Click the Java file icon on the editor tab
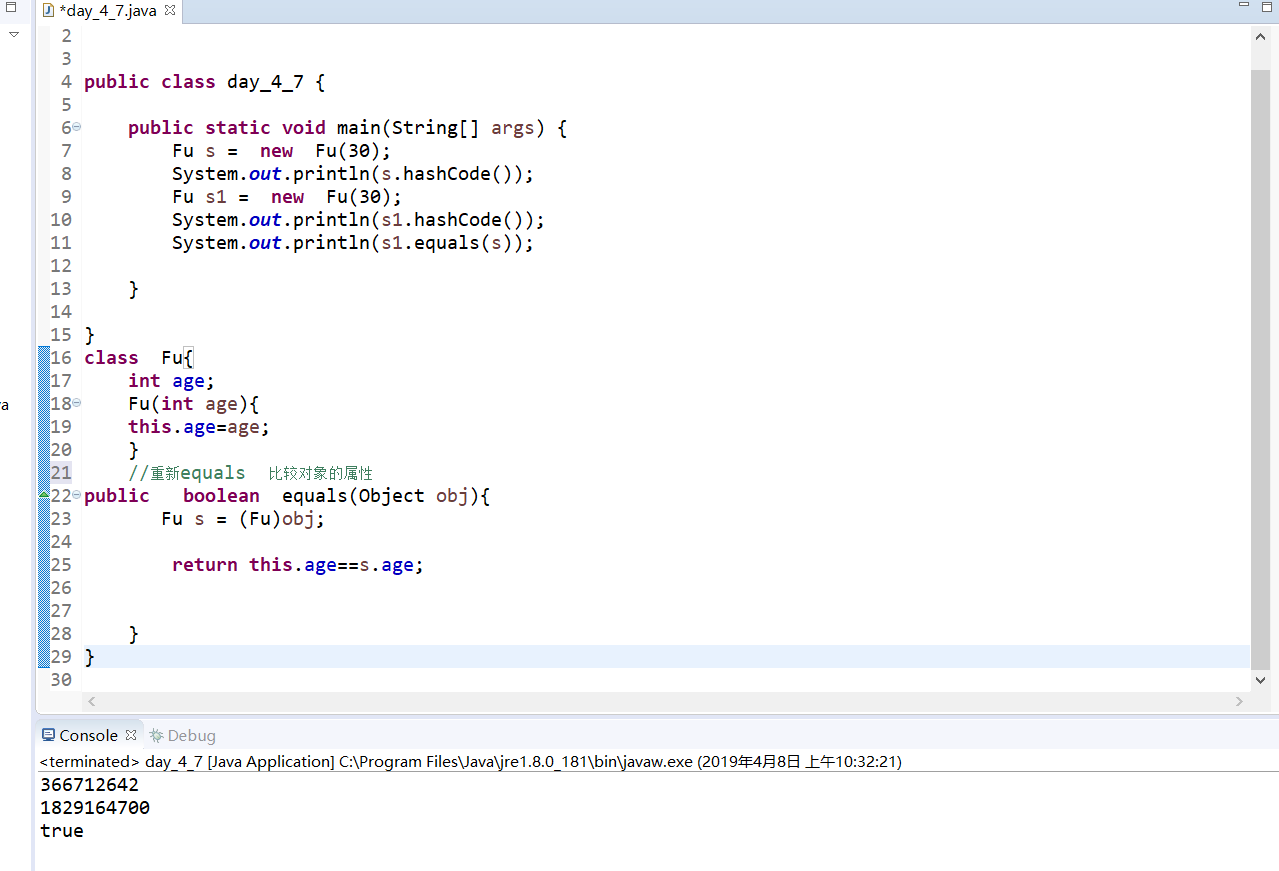1279x871 pixels. pyautogui.click(x=47, y=11)
